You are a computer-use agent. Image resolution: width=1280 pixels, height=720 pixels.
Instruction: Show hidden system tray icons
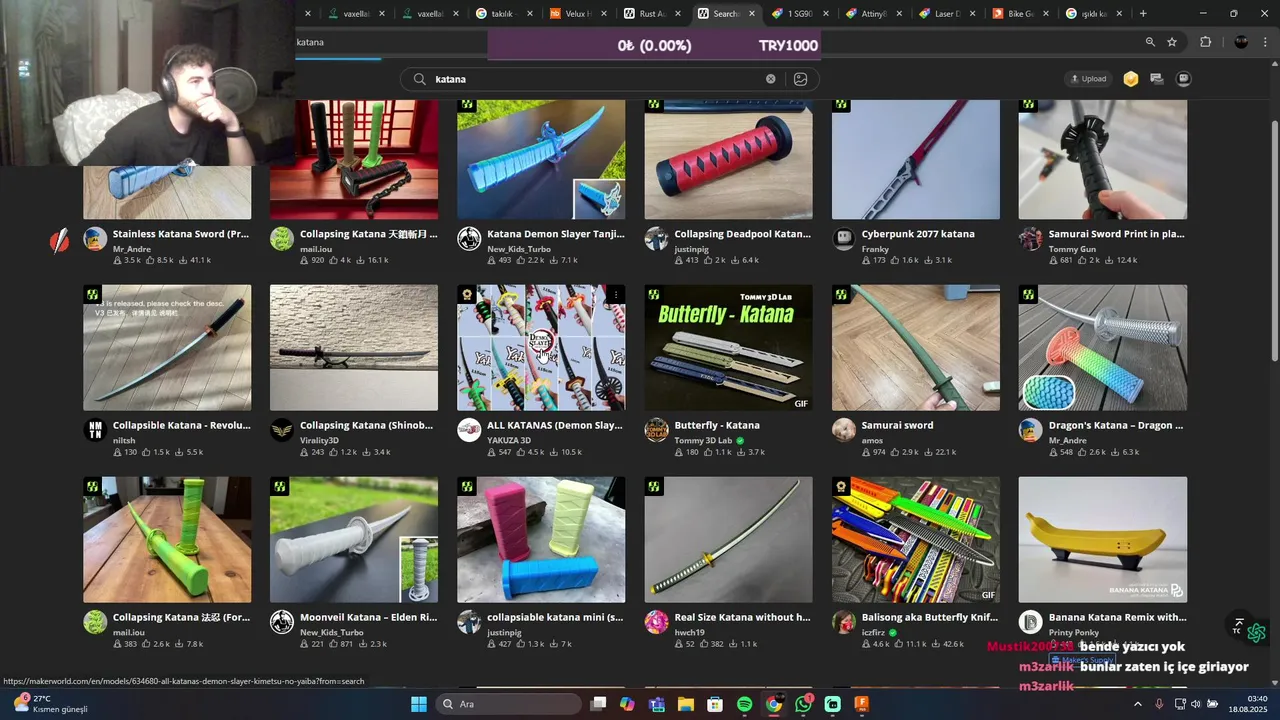[x=1137, y=704]
